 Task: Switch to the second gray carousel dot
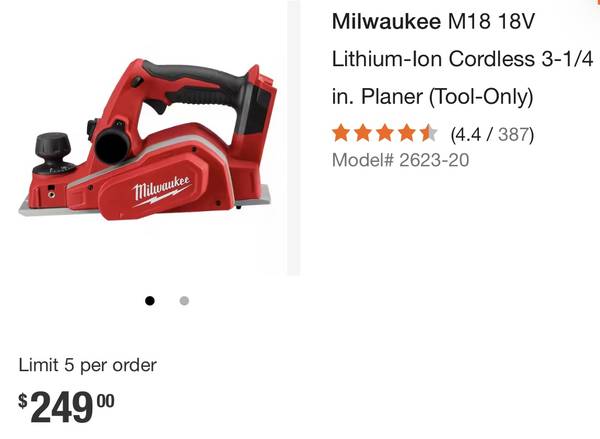[184, 301]
